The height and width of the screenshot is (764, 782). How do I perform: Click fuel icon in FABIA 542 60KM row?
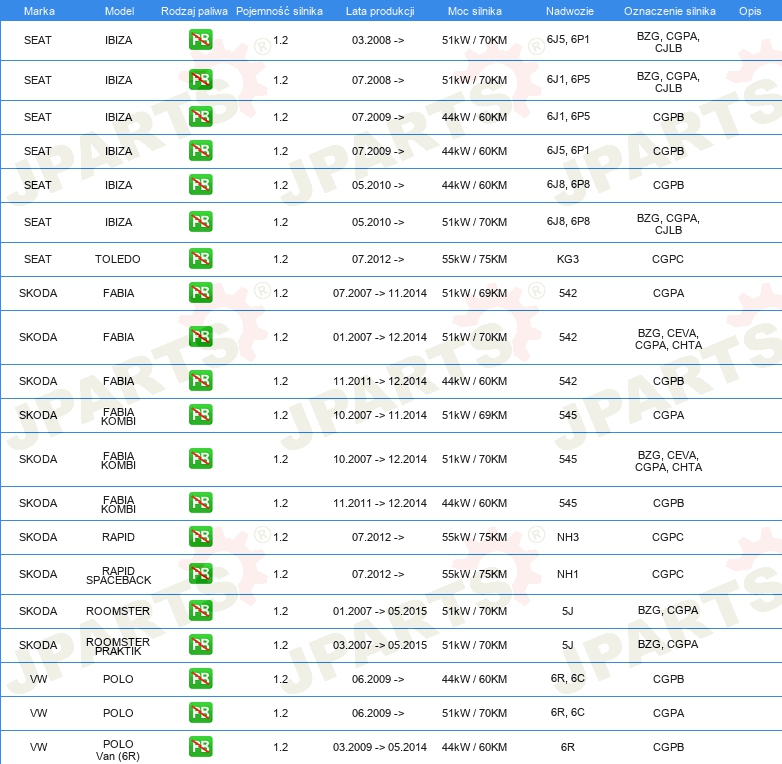pos(200,381)
